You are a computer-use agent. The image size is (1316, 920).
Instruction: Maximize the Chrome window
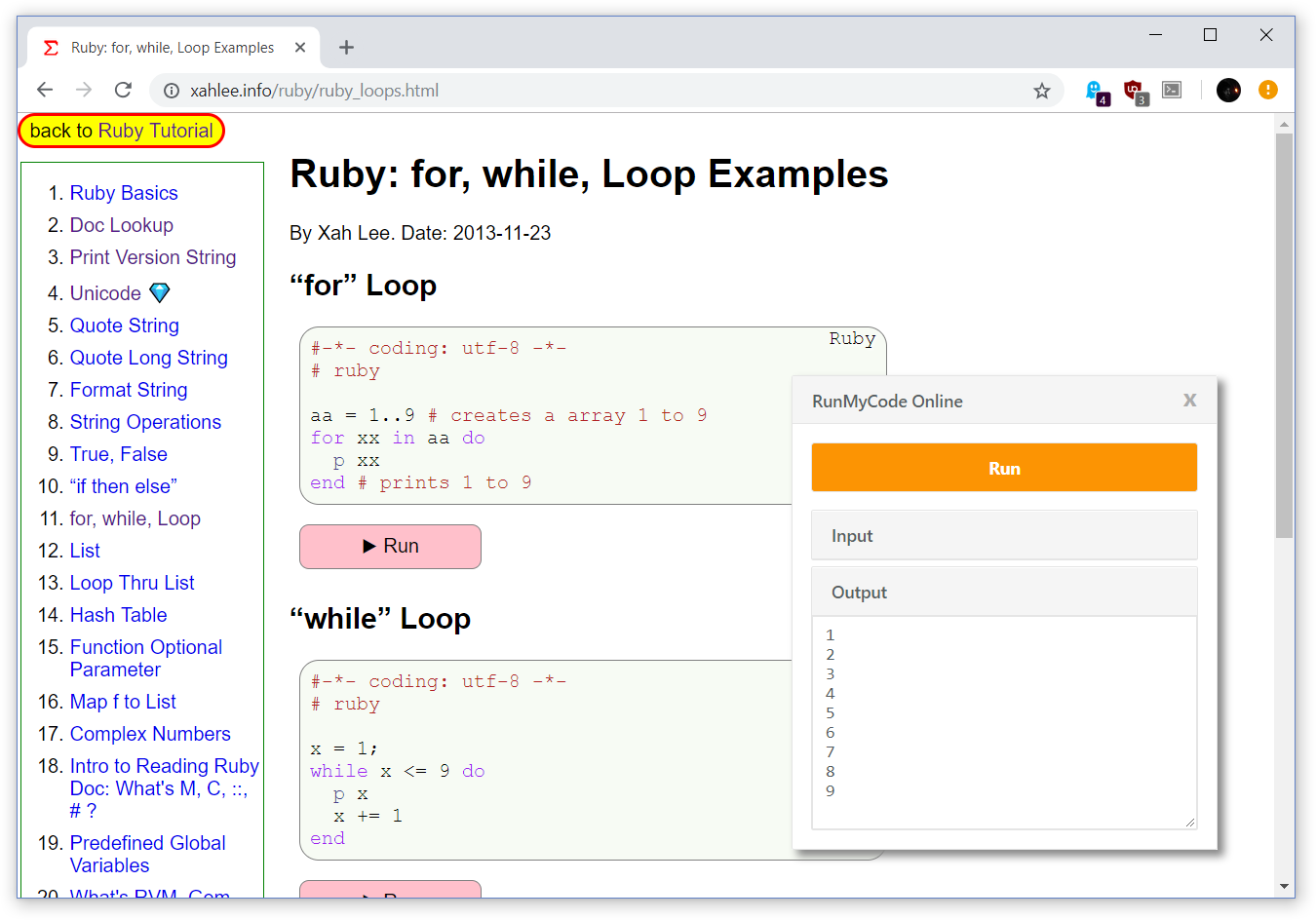click(x=1211, y=35)
